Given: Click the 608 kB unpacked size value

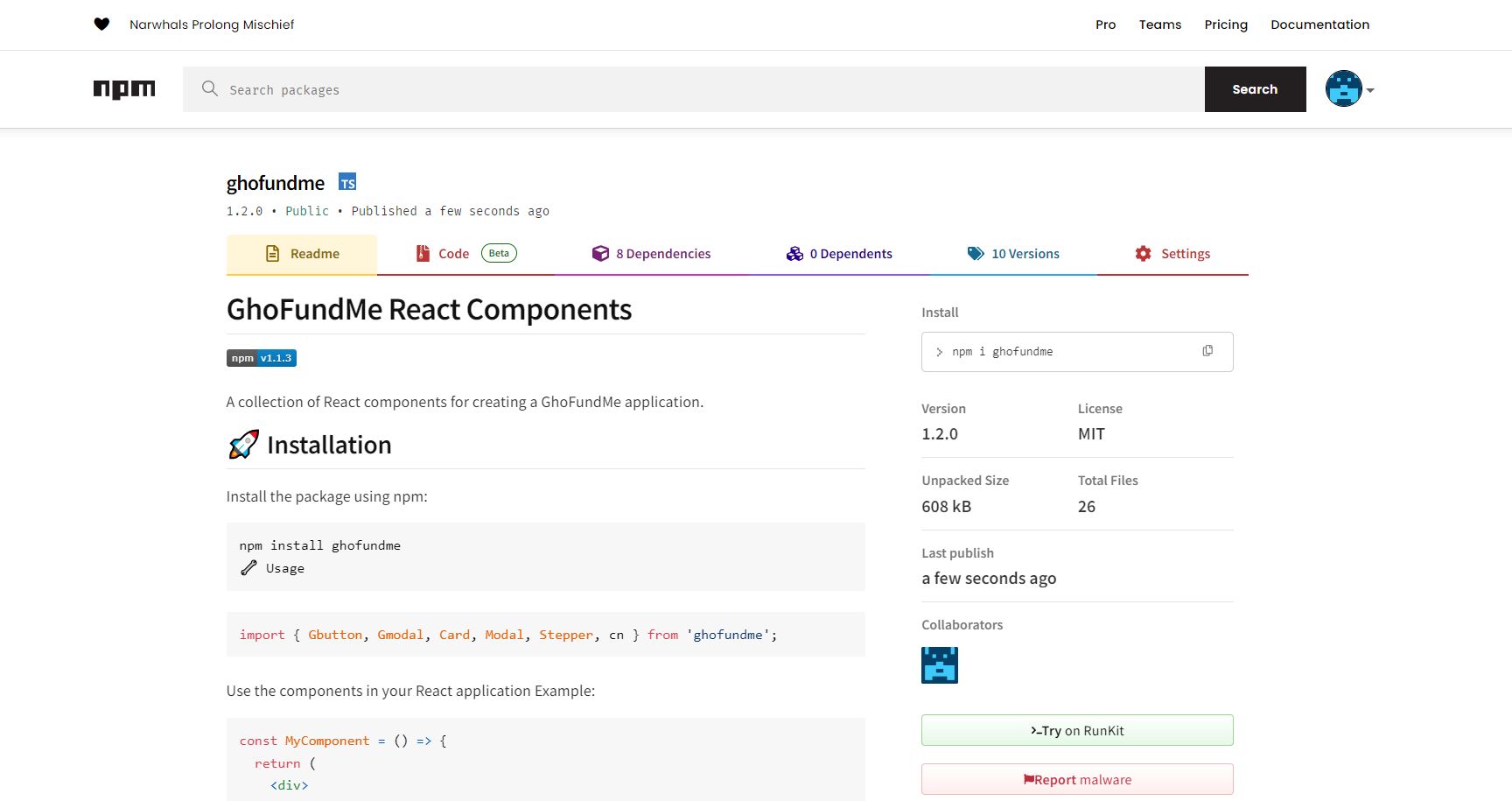Looking at the screenshot, I should coord(946,507).
